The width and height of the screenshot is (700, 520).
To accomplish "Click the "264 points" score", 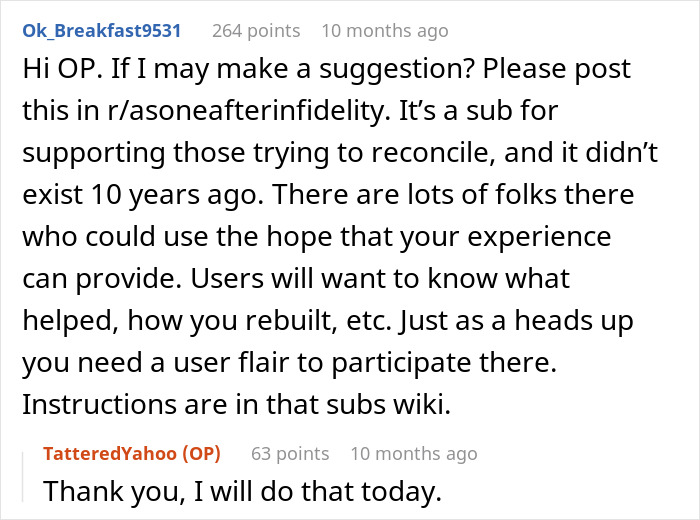I will (255, 31).
